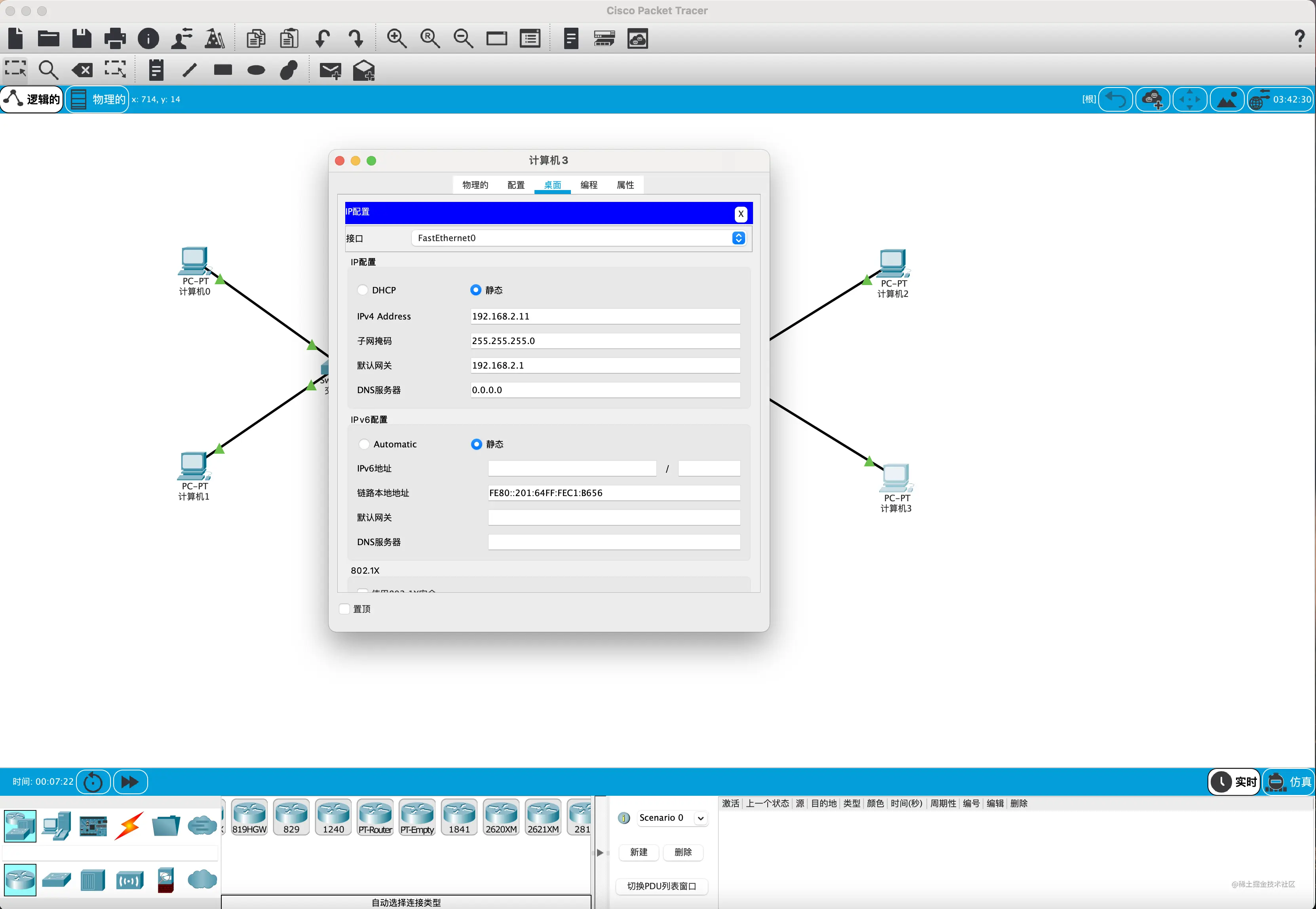Zoom out with the minus magnifier
Viewport: 1316px width, 909px height.
[463, 38]
